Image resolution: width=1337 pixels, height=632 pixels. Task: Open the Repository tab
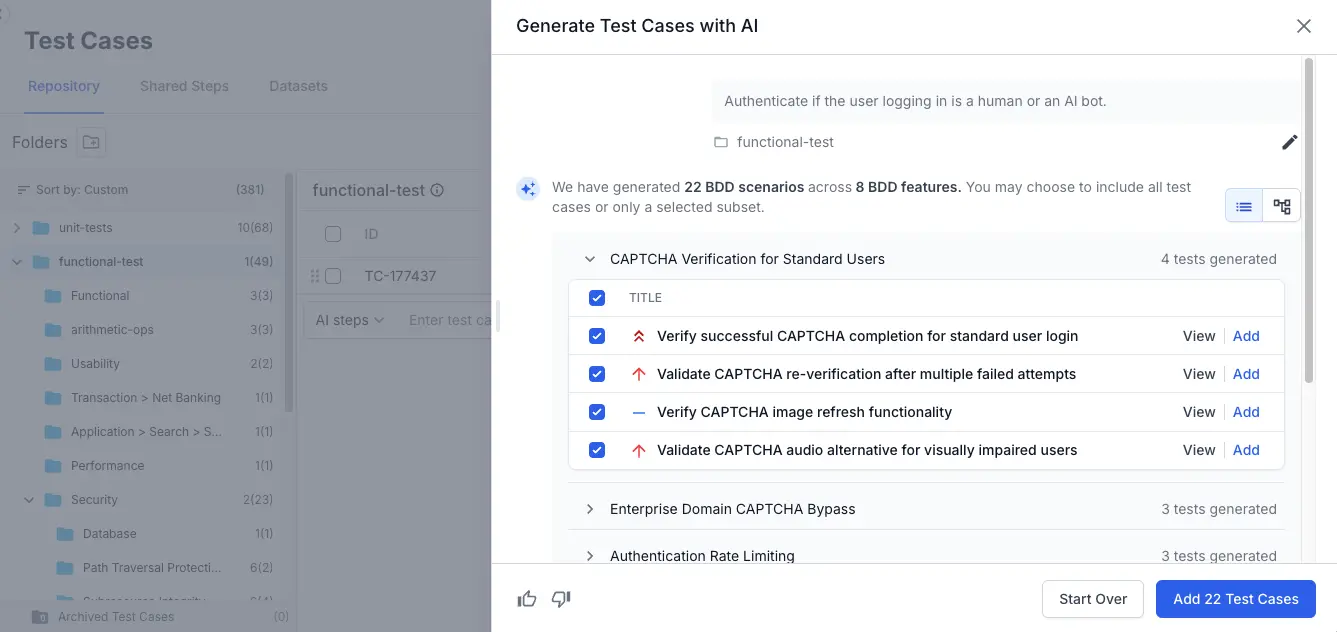click(64, 86)
